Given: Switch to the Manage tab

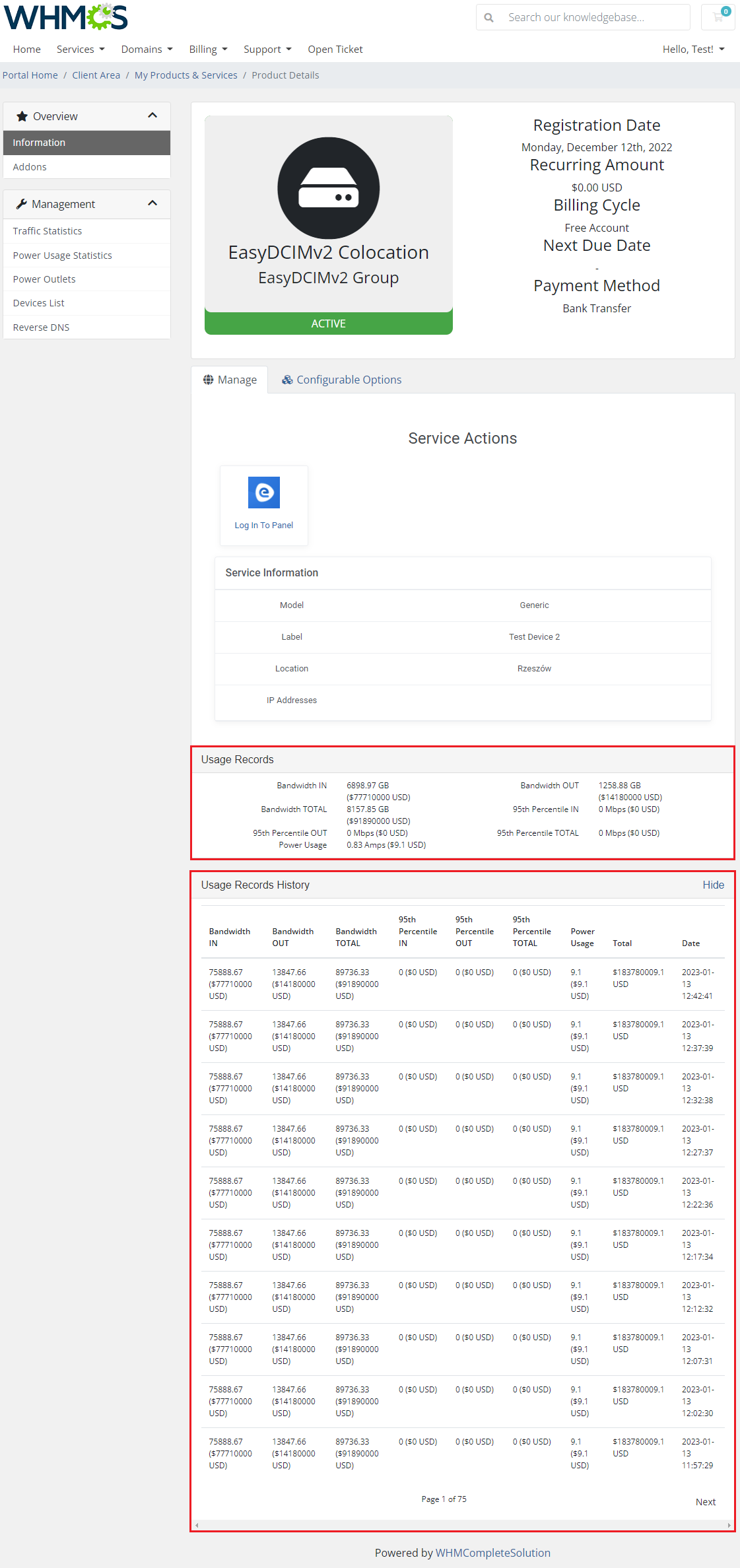Looking at the screenshot, I should tap(230, 380).
